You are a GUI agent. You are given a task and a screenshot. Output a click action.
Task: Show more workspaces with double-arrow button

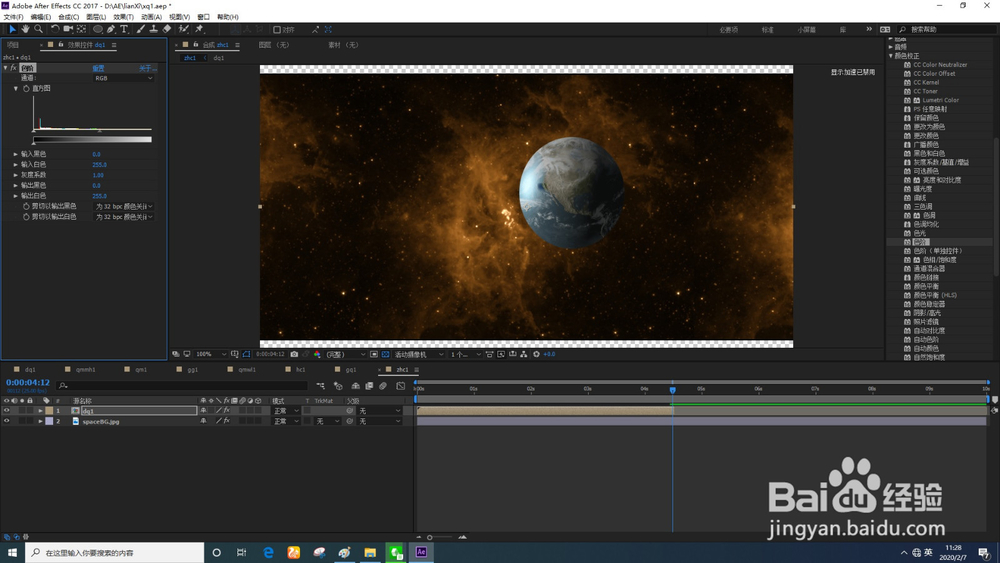click(x=869, y=29)
